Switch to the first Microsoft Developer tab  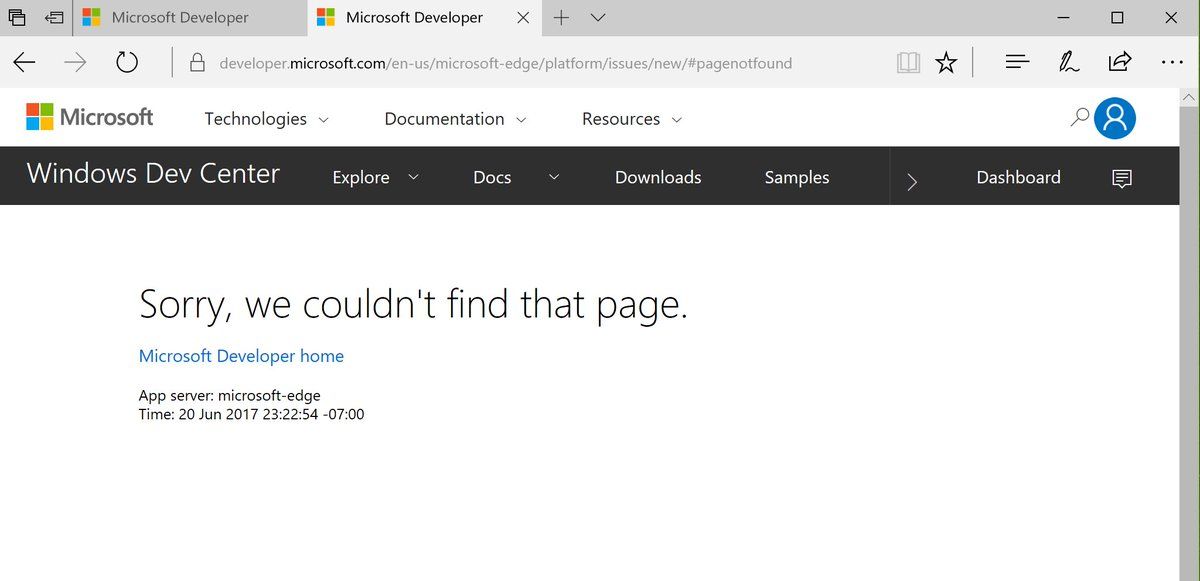[x=180, y=18]
